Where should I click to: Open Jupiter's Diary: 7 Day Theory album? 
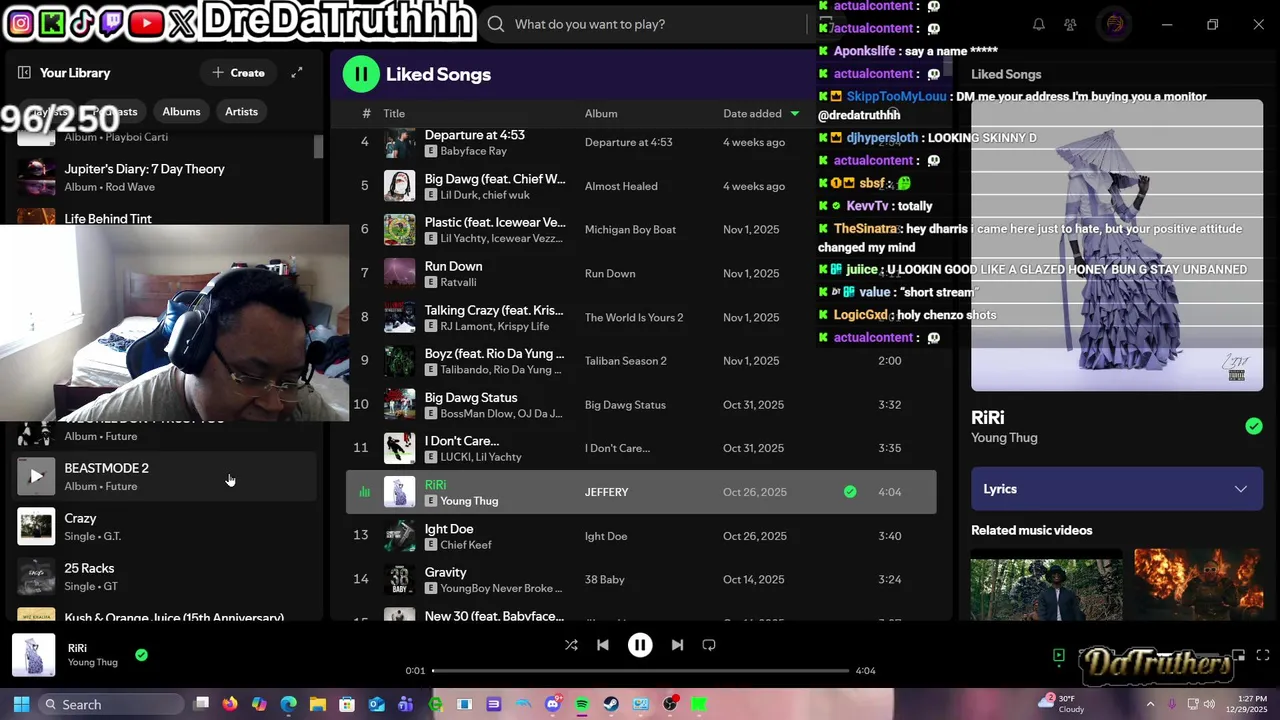pos(166,177)
